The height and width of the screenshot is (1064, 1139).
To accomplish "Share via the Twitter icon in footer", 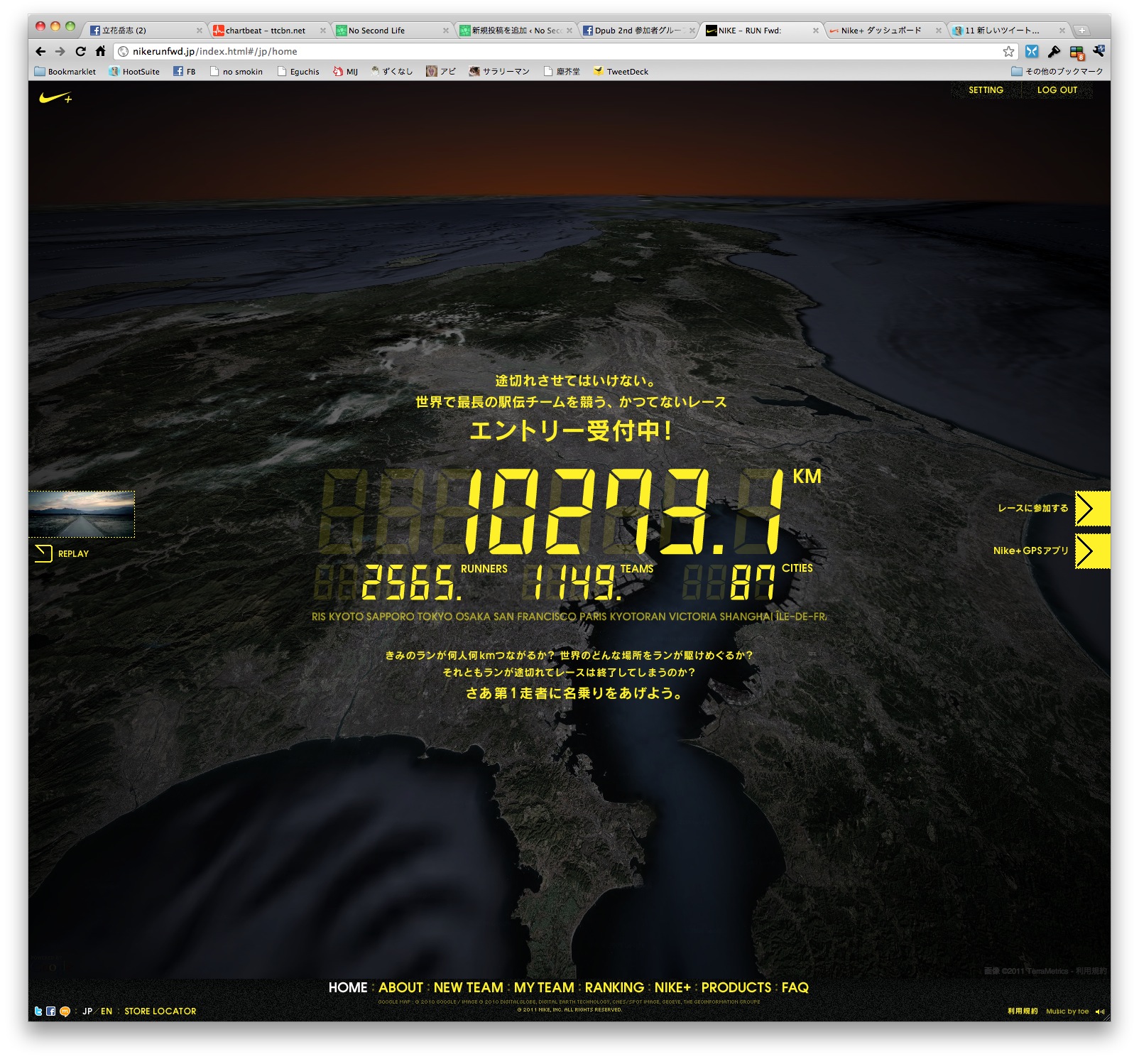I will click(x=38, y=1011).
